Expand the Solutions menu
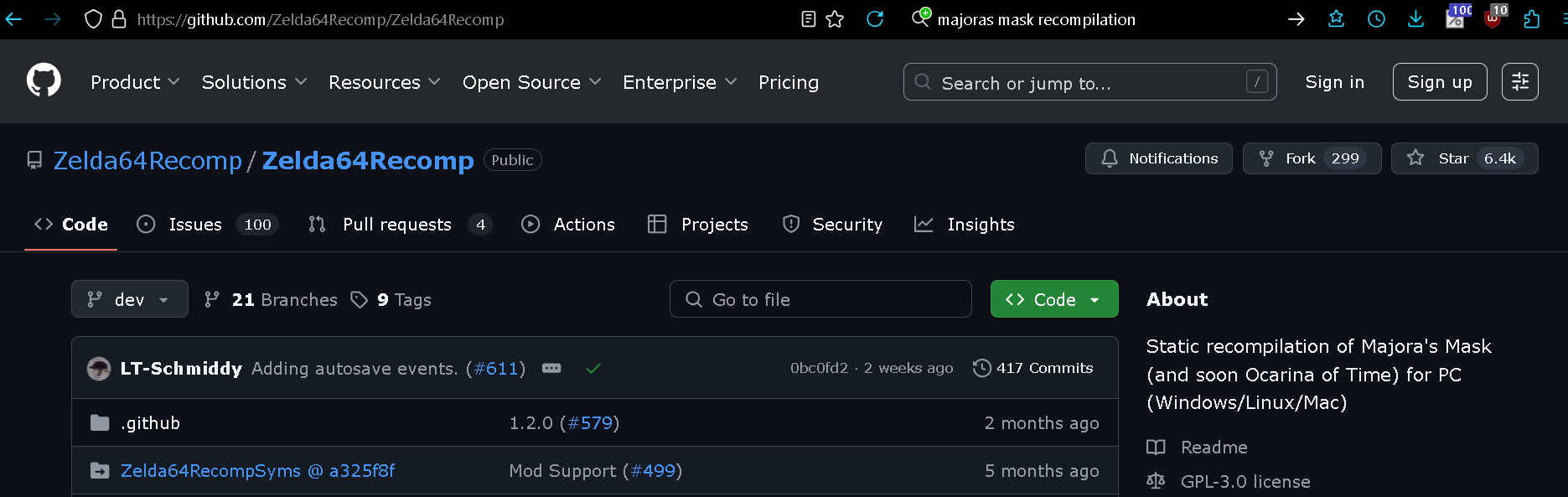1568x497 pixels. tap(254, 82)
